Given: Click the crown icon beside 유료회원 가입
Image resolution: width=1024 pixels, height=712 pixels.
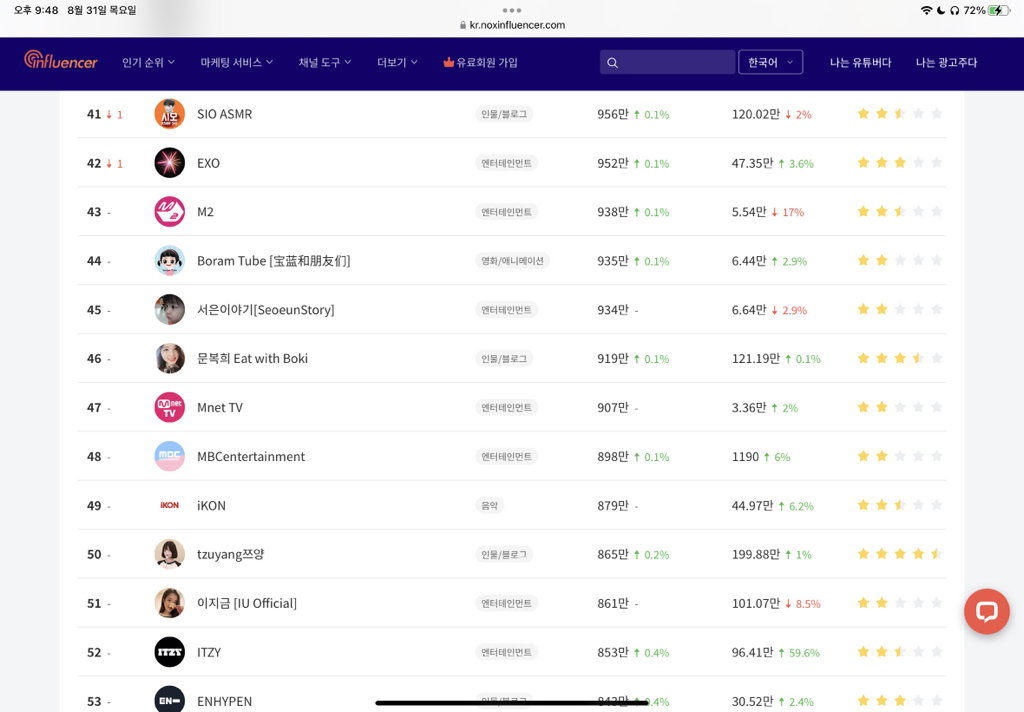Looking at the screenshot, I should pyautogui.click(x=448, y=62).
